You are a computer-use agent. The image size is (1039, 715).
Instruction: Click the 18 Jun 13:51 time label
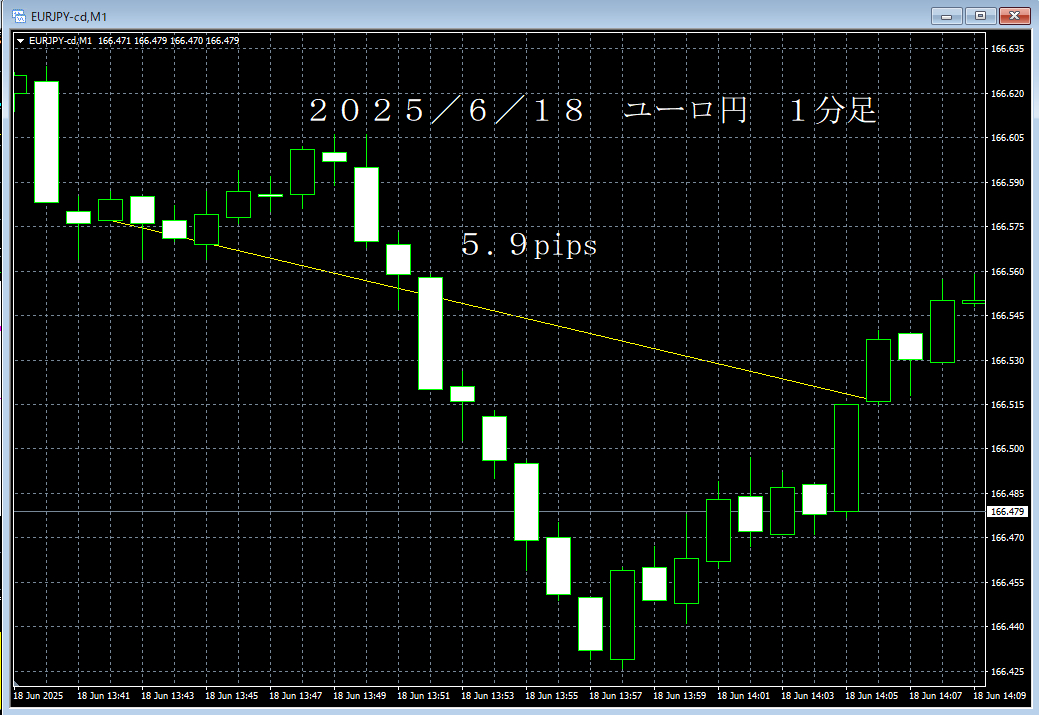click(x=423, y=696)
